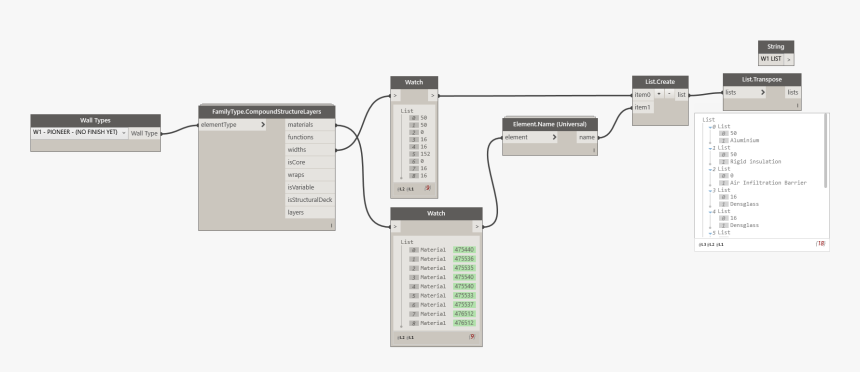860x372 pixels.
Task: Click the W1 LIST text field
Action: 771,59
